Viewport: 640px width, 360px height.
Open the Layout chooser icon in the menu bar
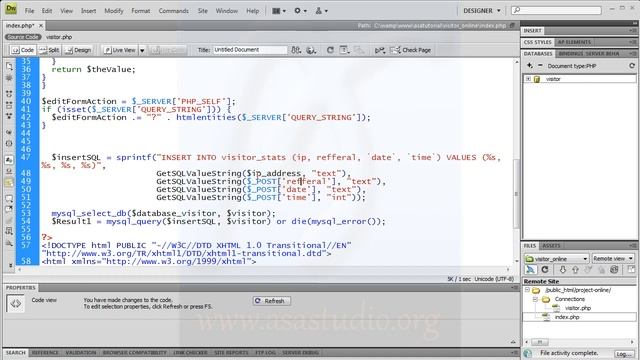[279, 11]
